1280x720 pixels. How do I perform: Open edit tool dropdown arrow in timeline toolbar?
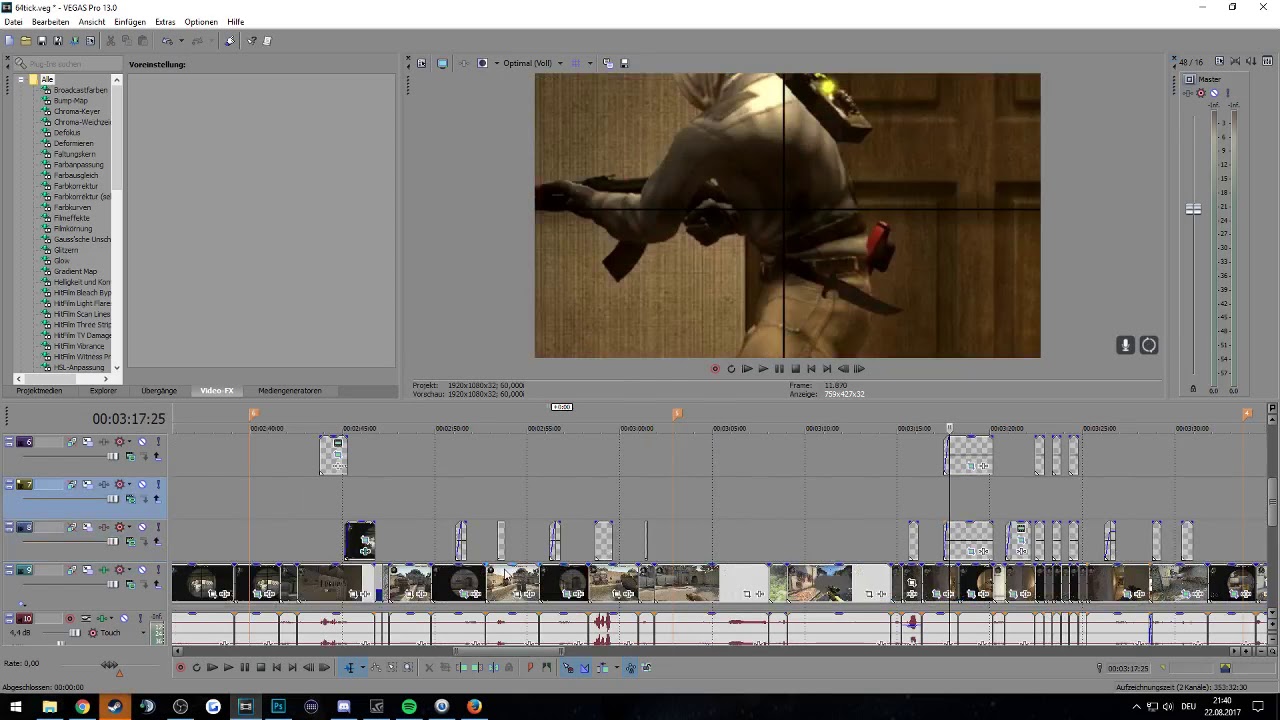tap(363, 668)
